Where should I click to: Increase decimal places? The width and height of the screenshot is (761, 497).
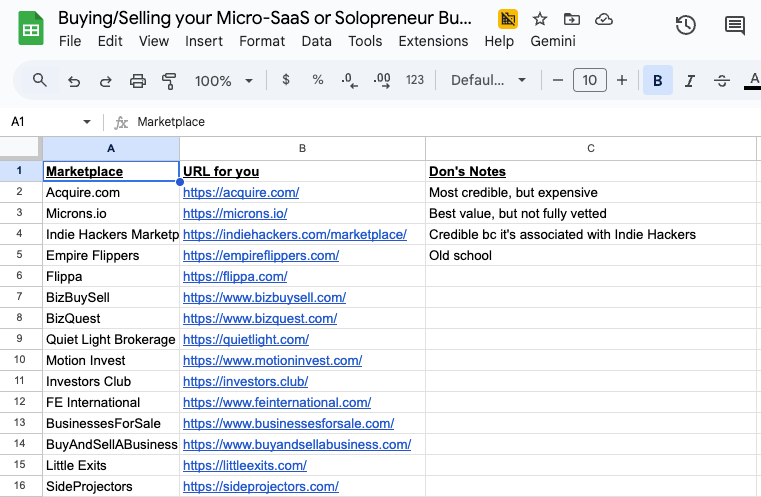pyautogui.click(x=382, y=80)
